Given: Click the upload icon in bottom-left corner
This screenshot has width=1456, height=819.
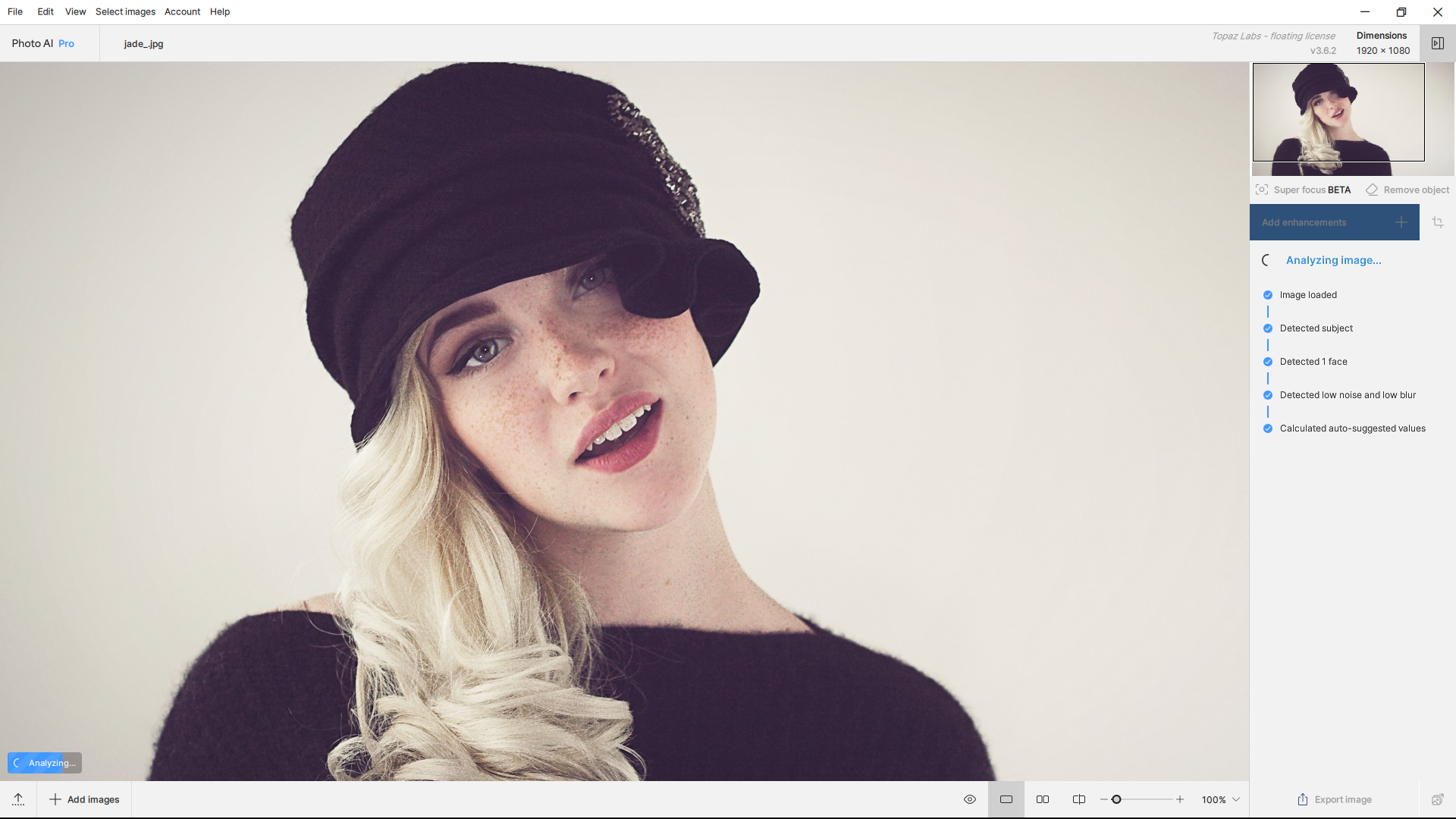Looking at the screenshot, I should [18, 799].
